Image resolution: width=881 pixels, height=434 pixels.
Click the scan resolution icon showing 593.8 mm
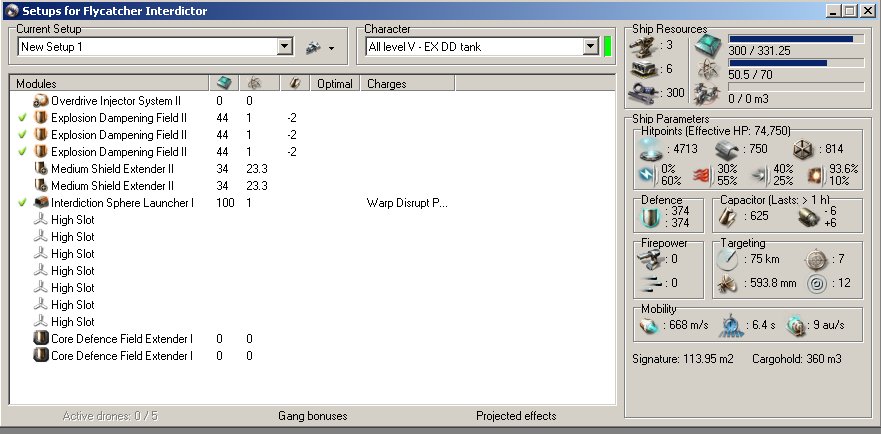tap(727, 283)
